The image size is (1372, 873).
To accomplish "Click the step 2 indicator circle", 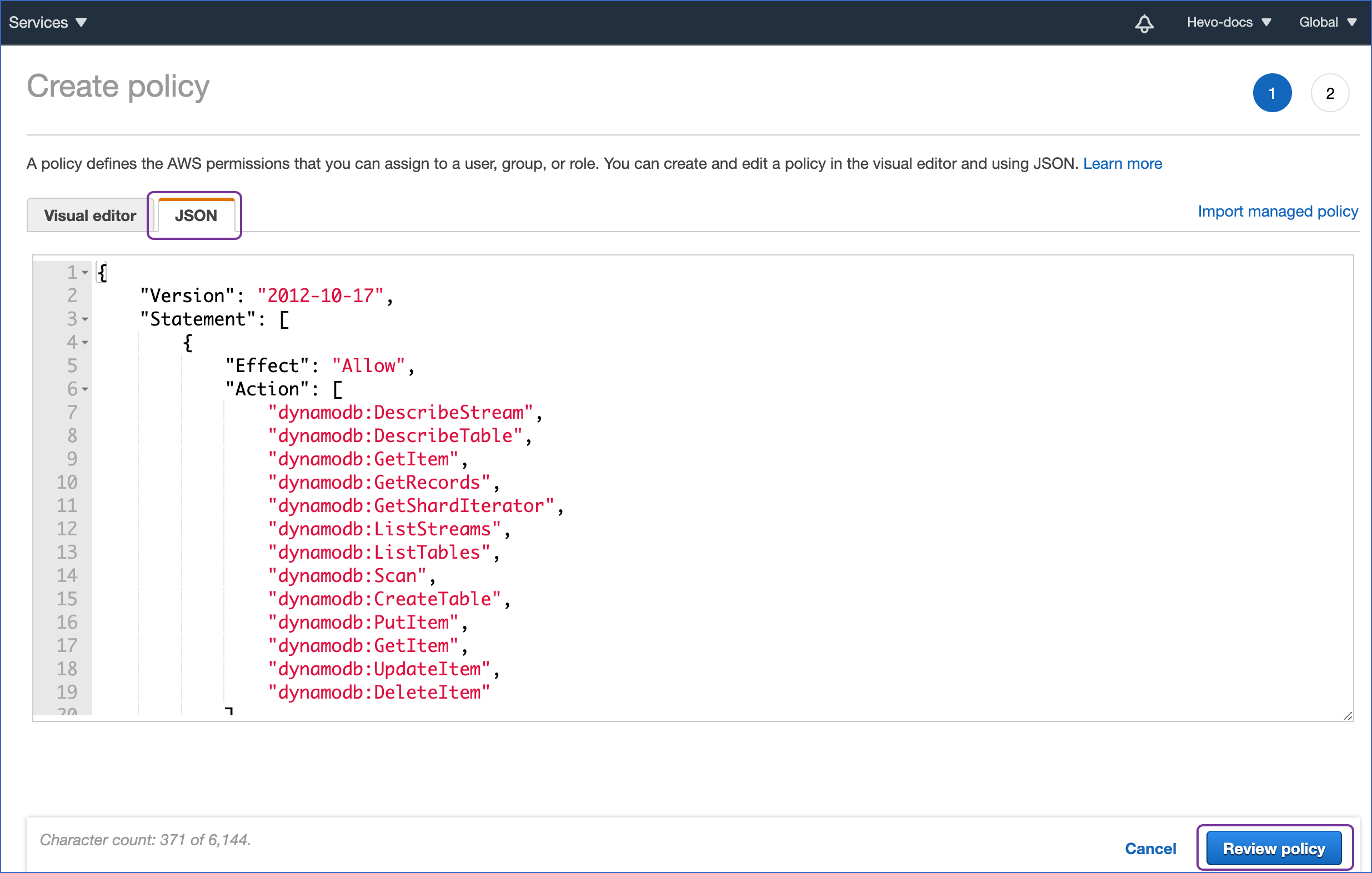I will pos(1330,92).
